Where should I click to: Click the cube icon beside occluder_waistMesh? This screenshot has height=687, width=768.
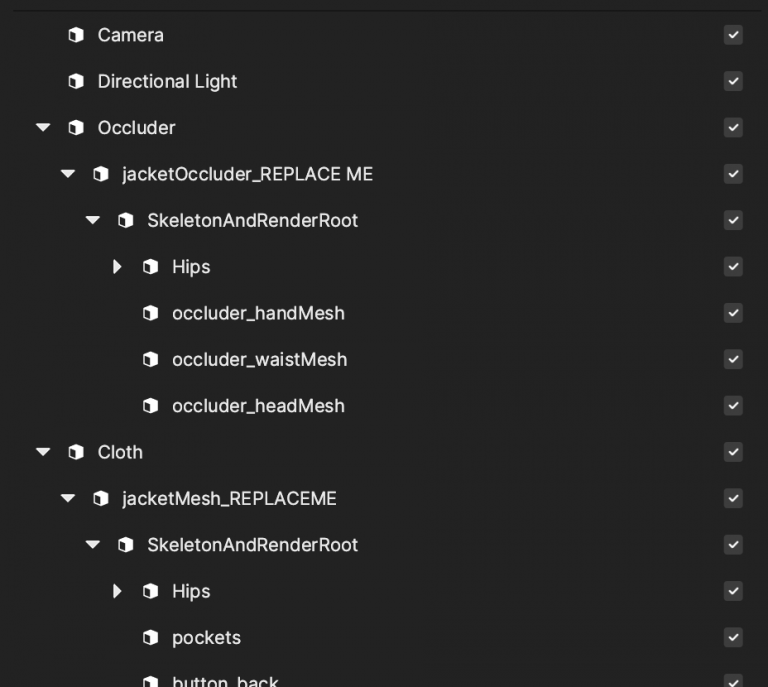pos(150,359)
